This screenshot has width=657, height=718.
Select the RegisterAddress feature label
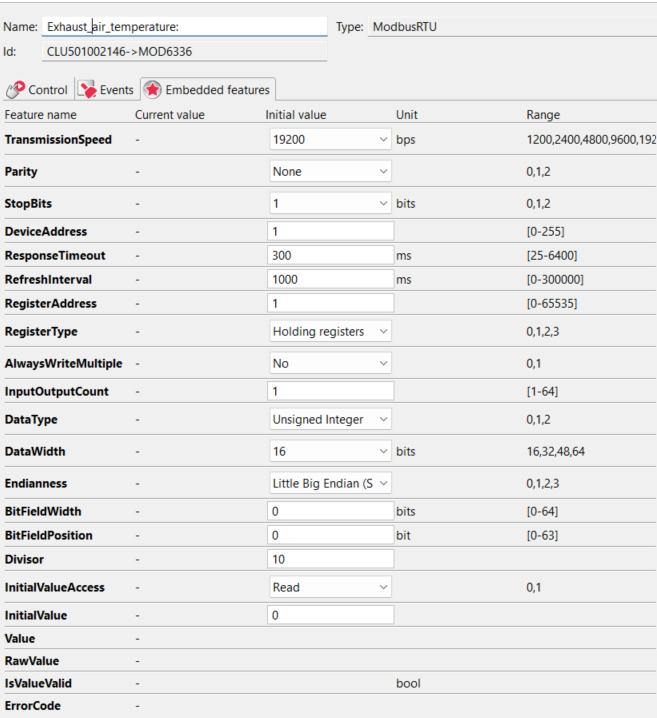(x=51, y=303)
